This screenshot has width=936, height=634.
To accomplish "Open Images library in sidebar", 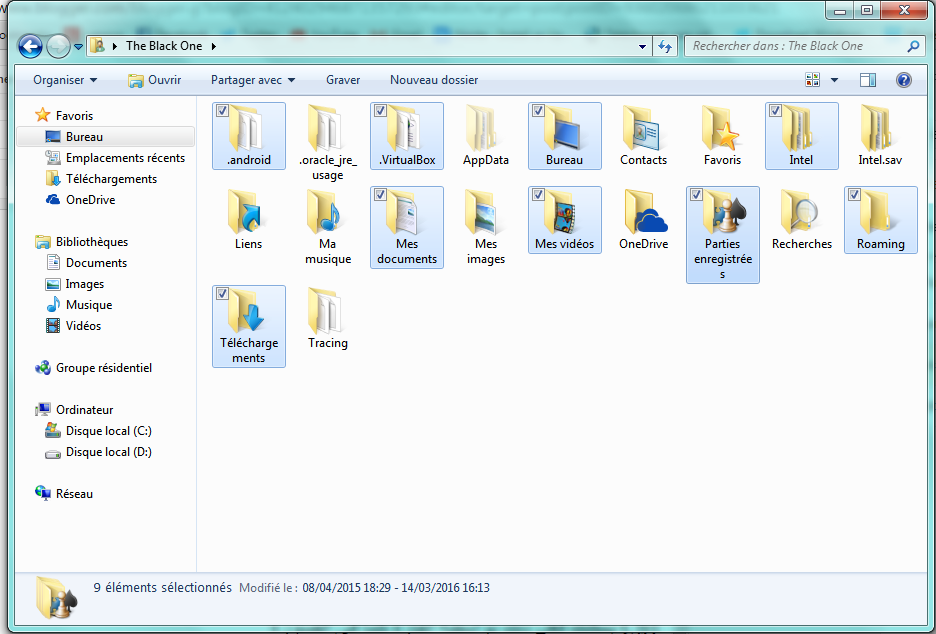I will (x=75, y=284).
